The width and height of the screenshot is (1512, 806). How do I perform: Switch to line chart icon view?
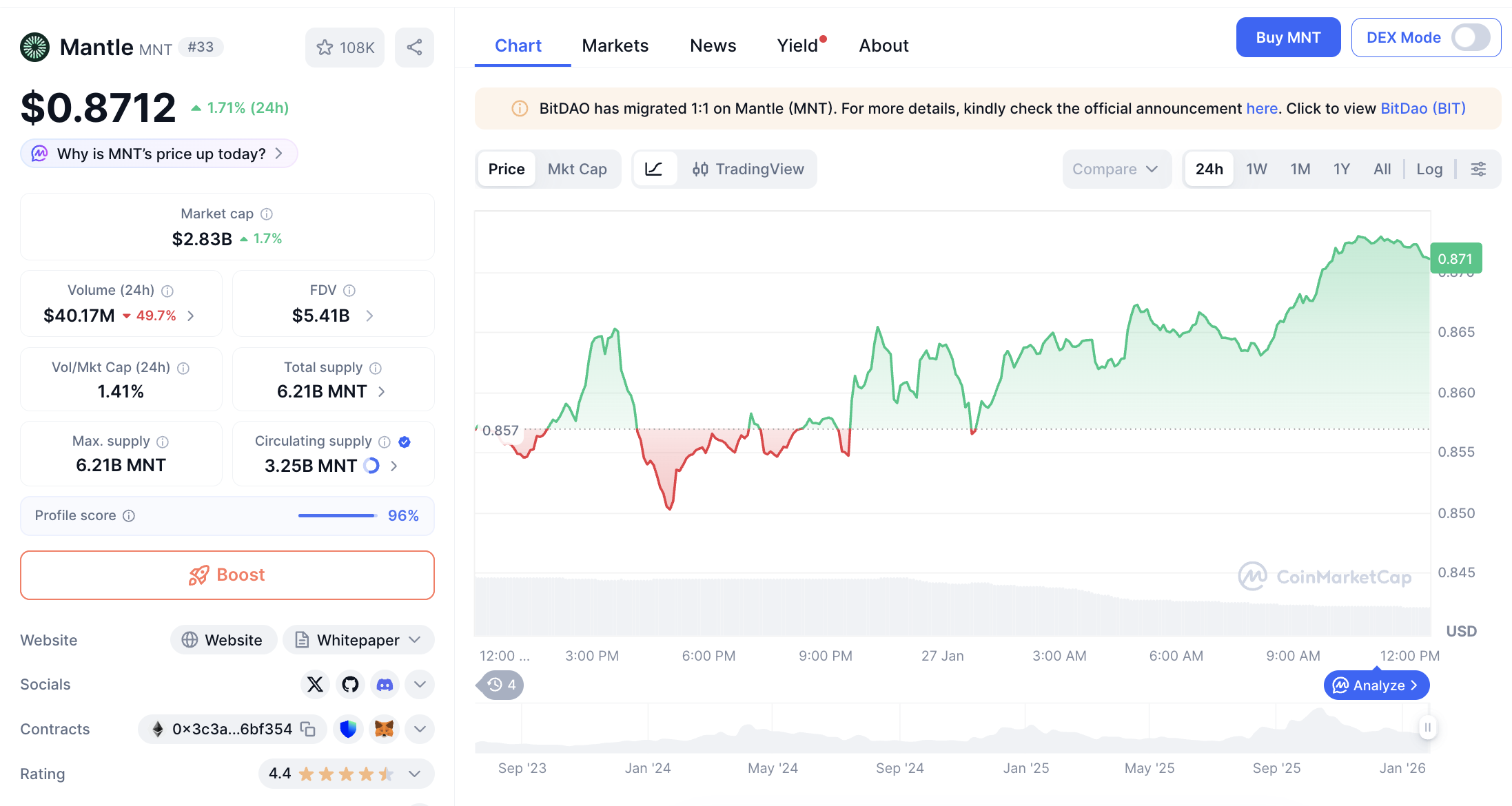[x=654, y=169]
